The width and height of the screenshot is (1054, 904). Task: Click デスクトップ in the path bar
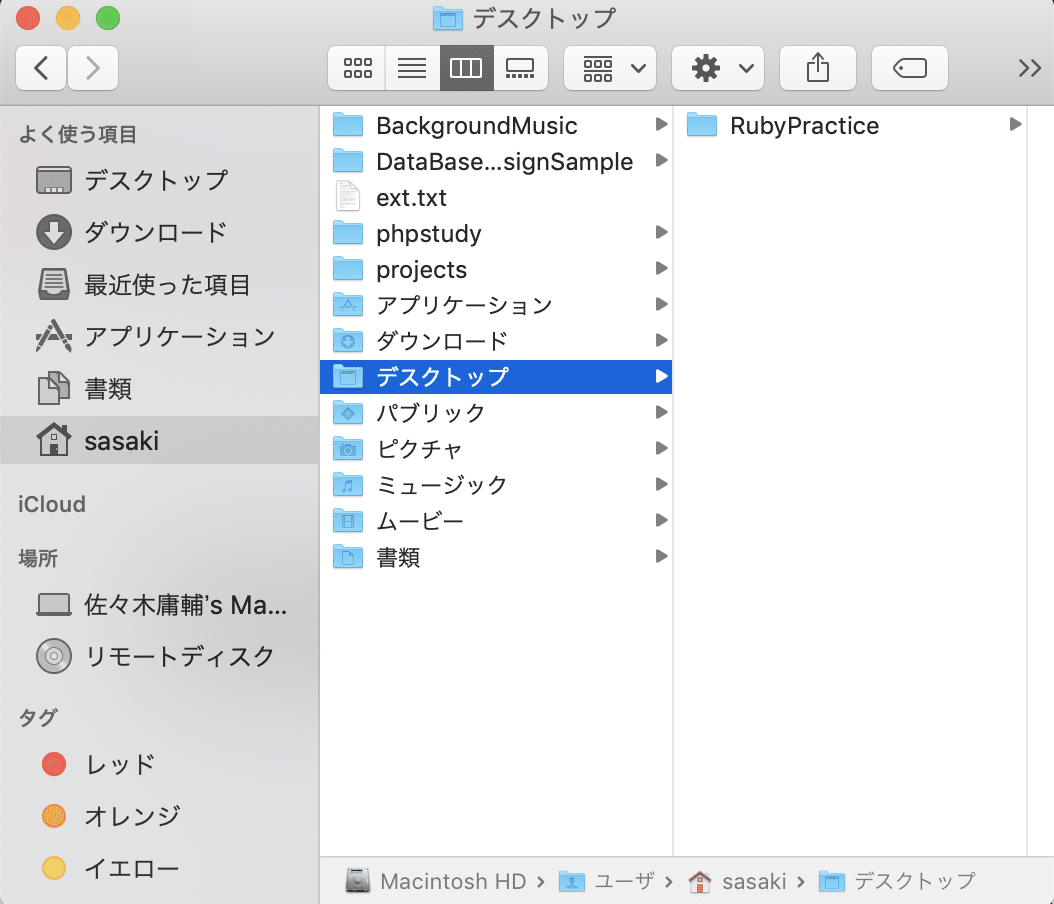coord(897,880)
